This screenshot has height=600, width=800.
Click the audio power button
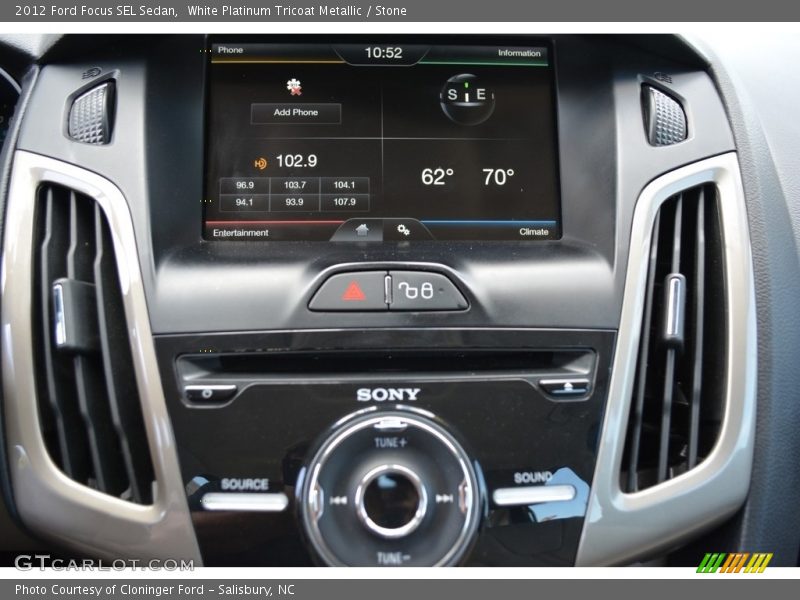pyautogui.click(x=210, y=392)
